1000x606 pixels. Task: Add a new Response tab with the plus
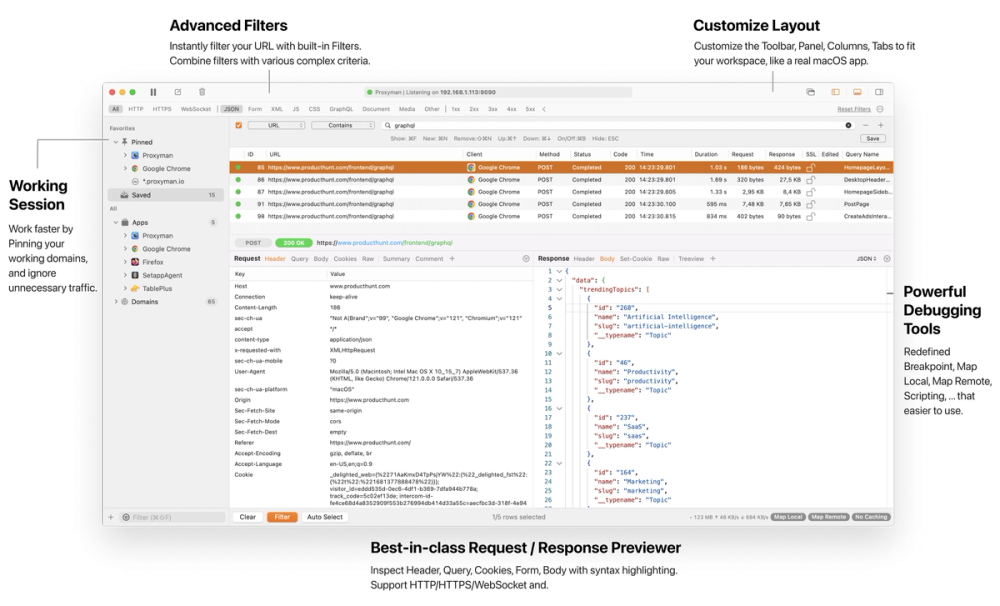(713, 258)
